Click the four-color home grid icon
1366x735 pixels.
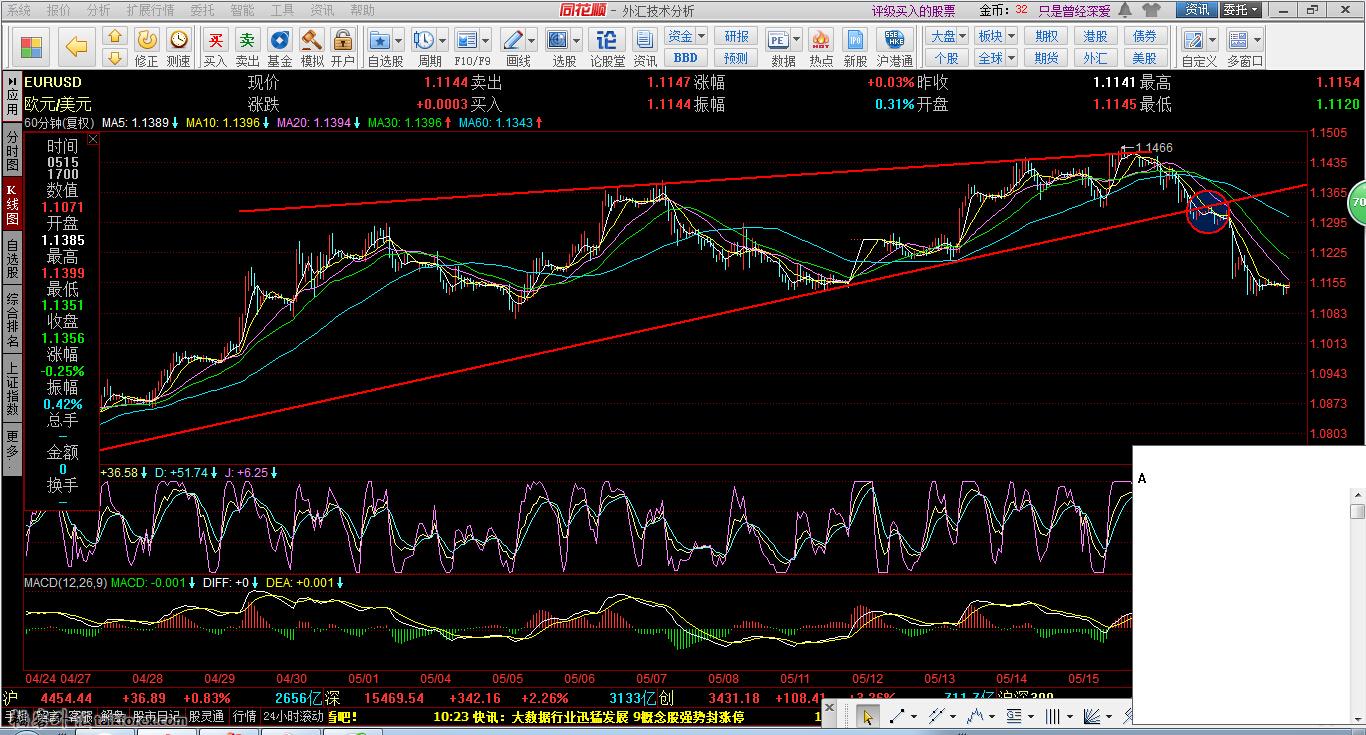[32, 47]
